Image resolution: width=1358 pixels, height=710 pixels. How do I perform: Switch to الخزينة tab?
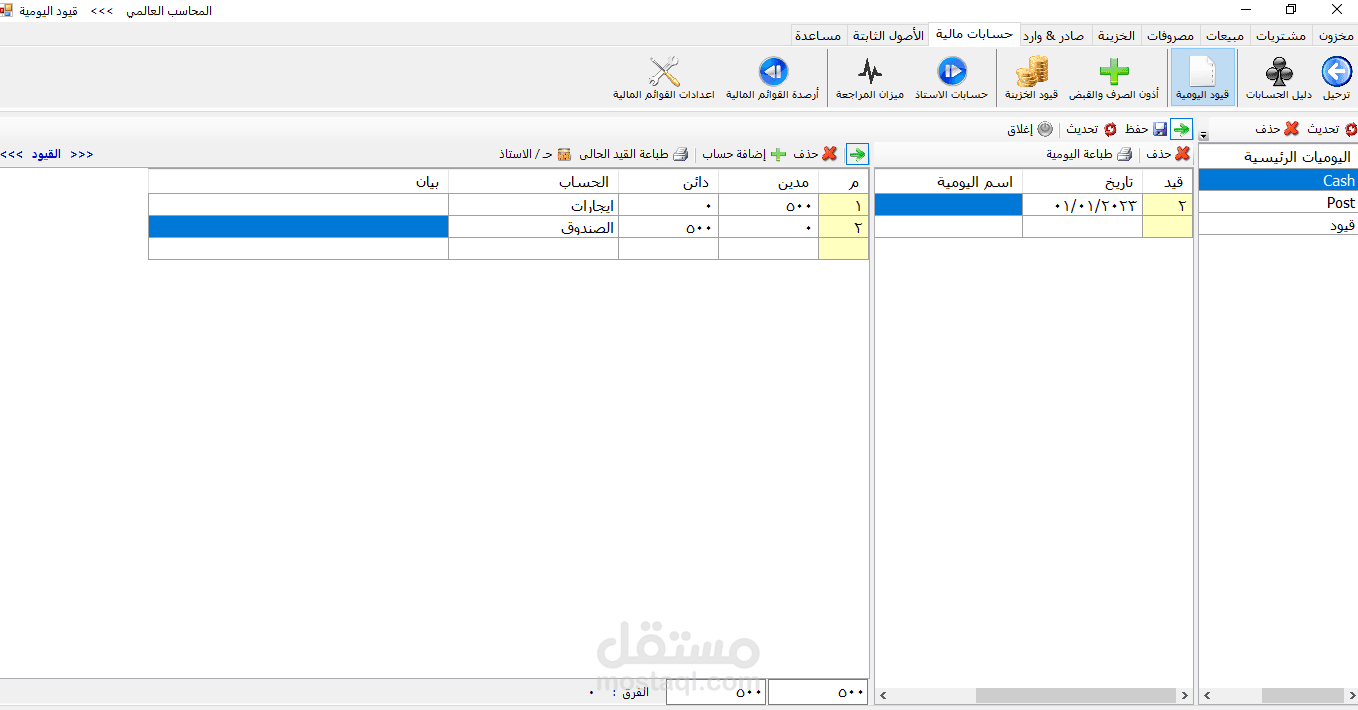(x=1116, y=36)
